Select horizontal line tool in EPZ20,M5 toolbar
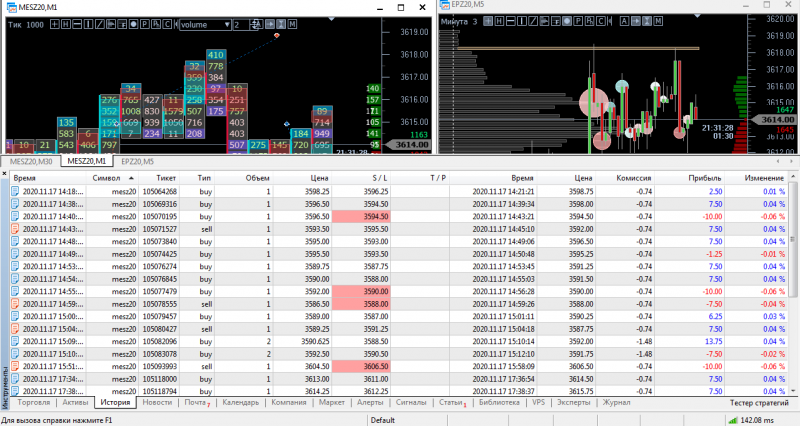This screenshot has width=800, height=426. click(511, 21)
